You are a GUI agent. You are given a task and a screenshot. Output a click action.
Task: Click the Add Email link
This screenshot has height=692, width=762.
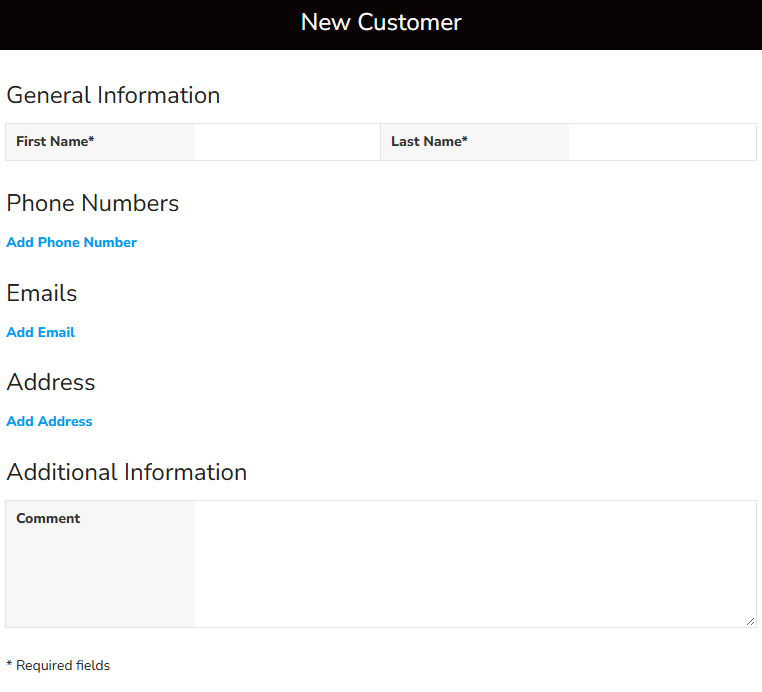(x=40, y=332)
